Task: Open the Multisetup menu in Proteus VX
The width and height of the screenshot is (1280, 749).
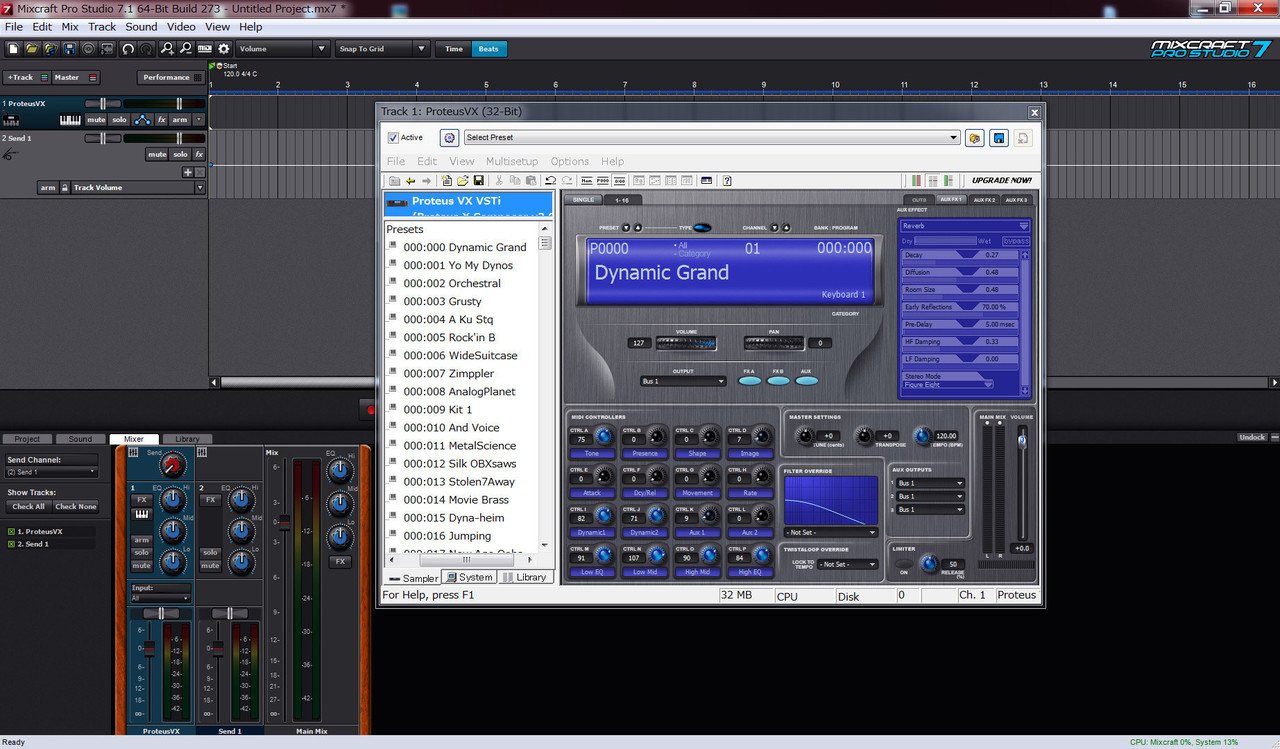Action: click(x=512, y=161)
